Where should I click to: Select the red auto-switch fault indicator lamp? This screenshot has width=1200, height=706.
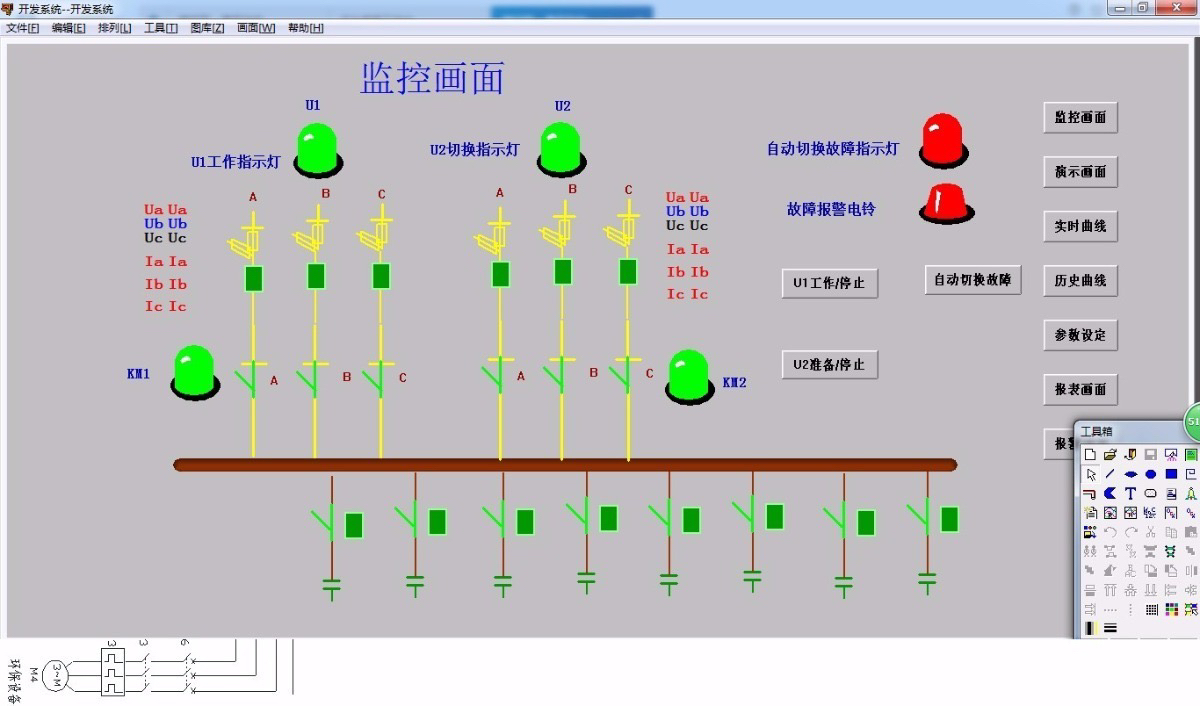944,140
